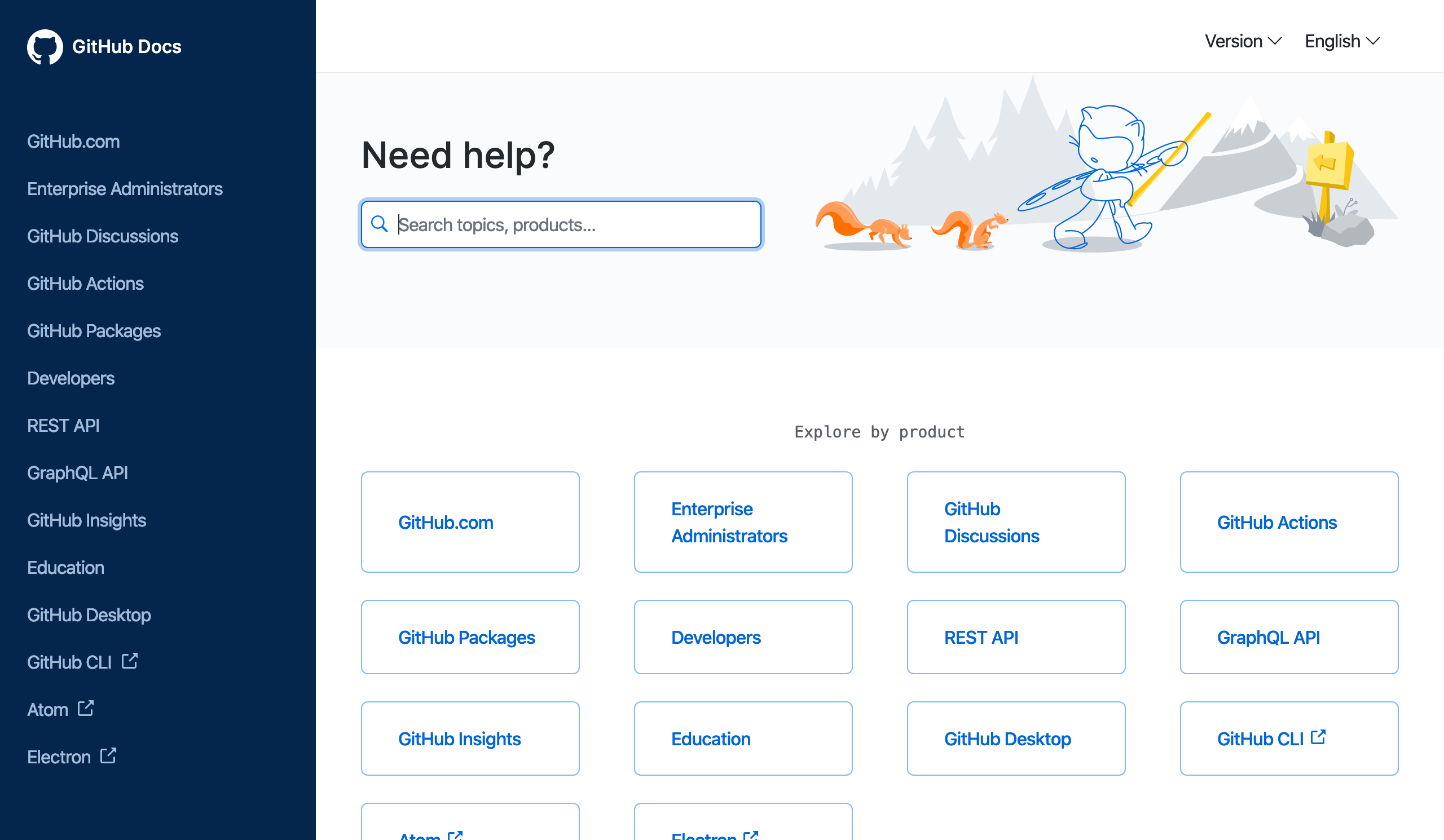
Task: Open the Developers product card
Action: (743, 637)
